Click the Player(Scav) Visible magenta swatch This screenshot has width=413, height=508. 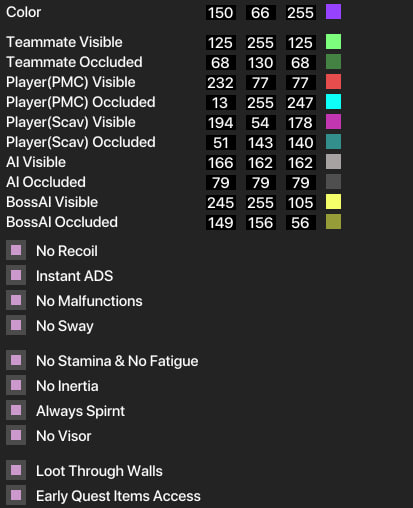pyautogui.click(x=333, y=122)
